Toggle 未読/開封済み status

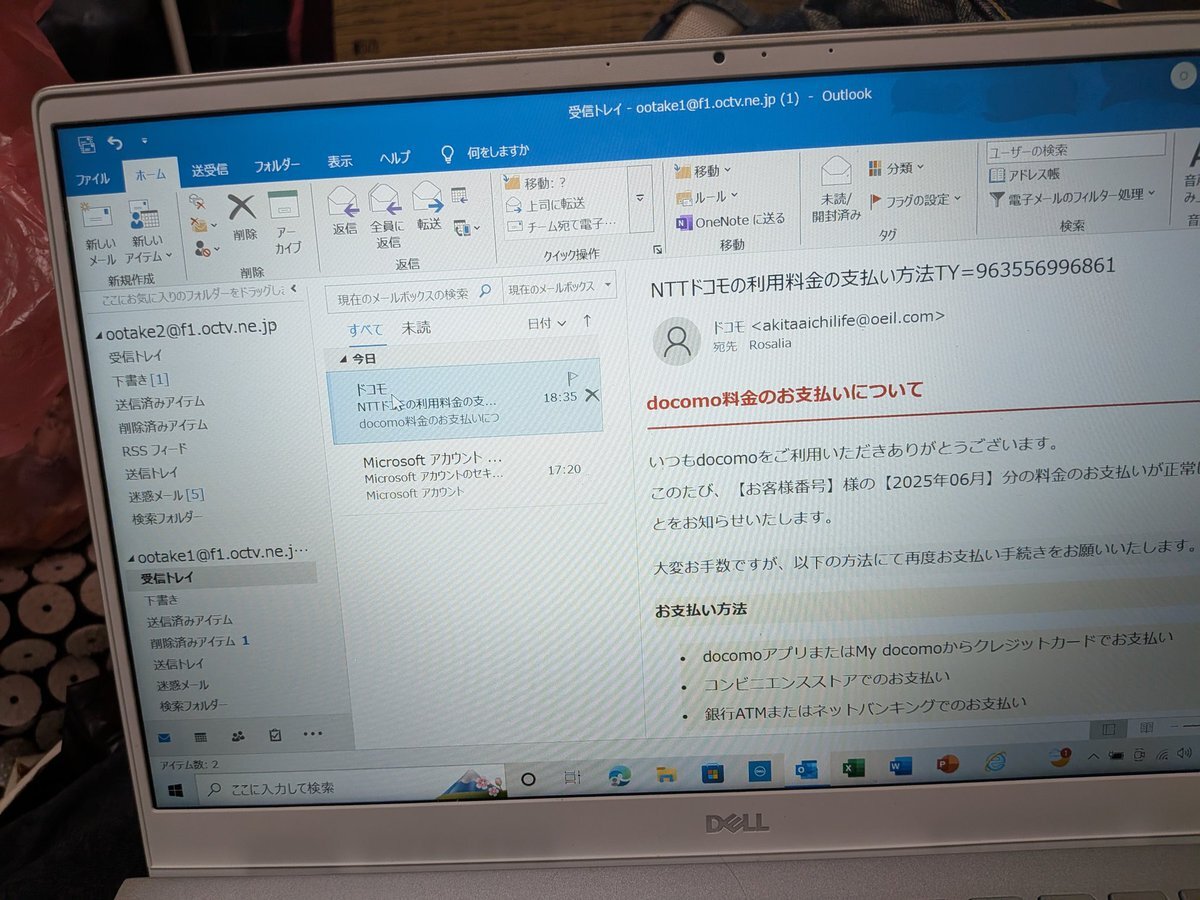click(836, 189)
